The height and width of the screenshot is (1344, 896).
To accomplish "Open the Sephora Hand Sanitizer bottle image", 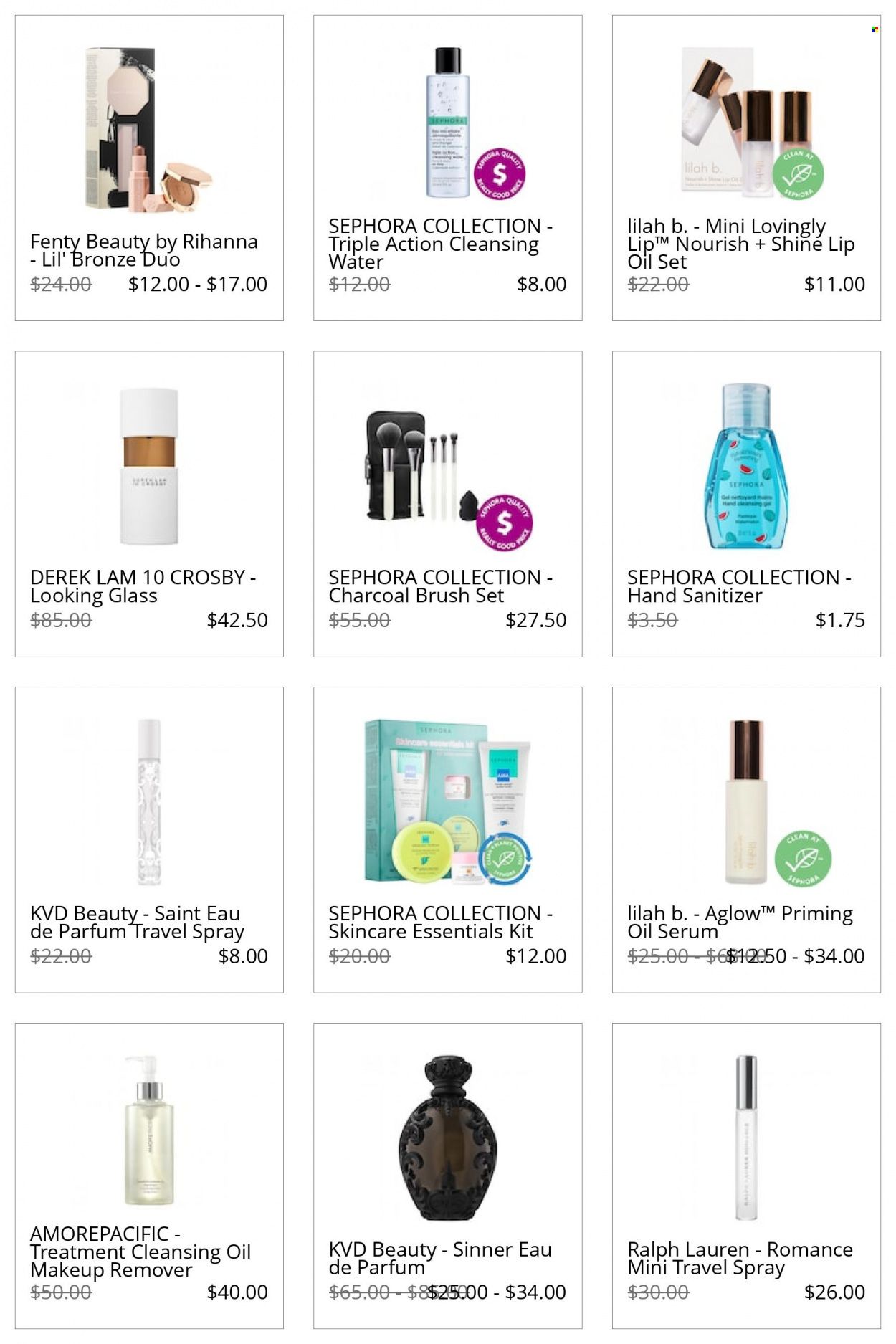I will pyautogui.click(x=747, y=466).
